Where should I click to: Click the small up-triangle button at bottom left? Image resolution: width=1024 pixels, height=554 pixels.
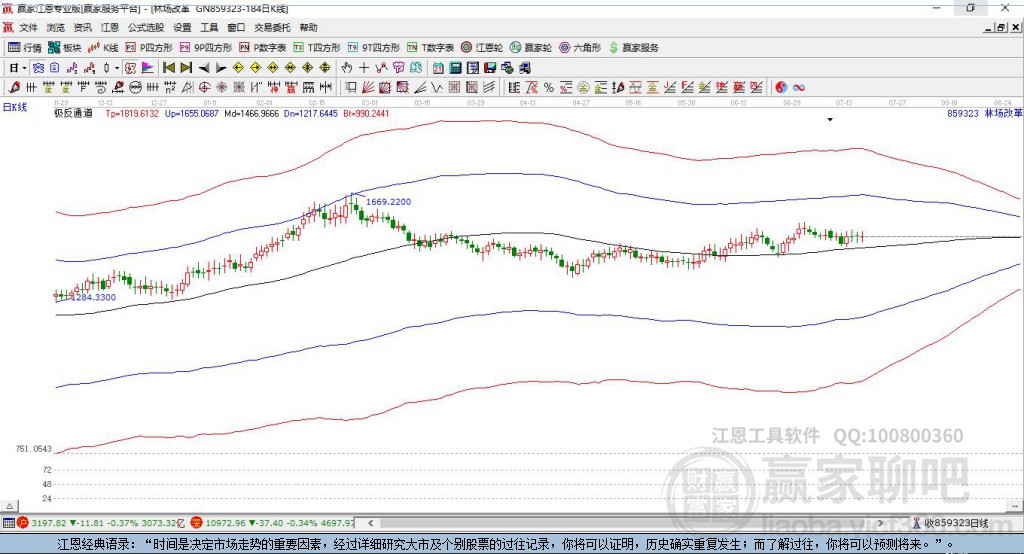9,506
